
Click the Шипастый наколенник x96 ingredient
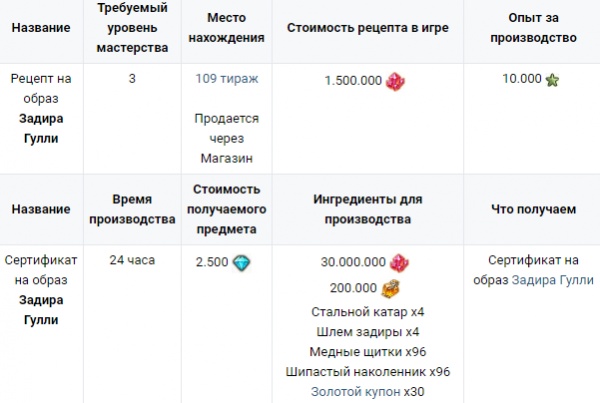click(368, 372)
